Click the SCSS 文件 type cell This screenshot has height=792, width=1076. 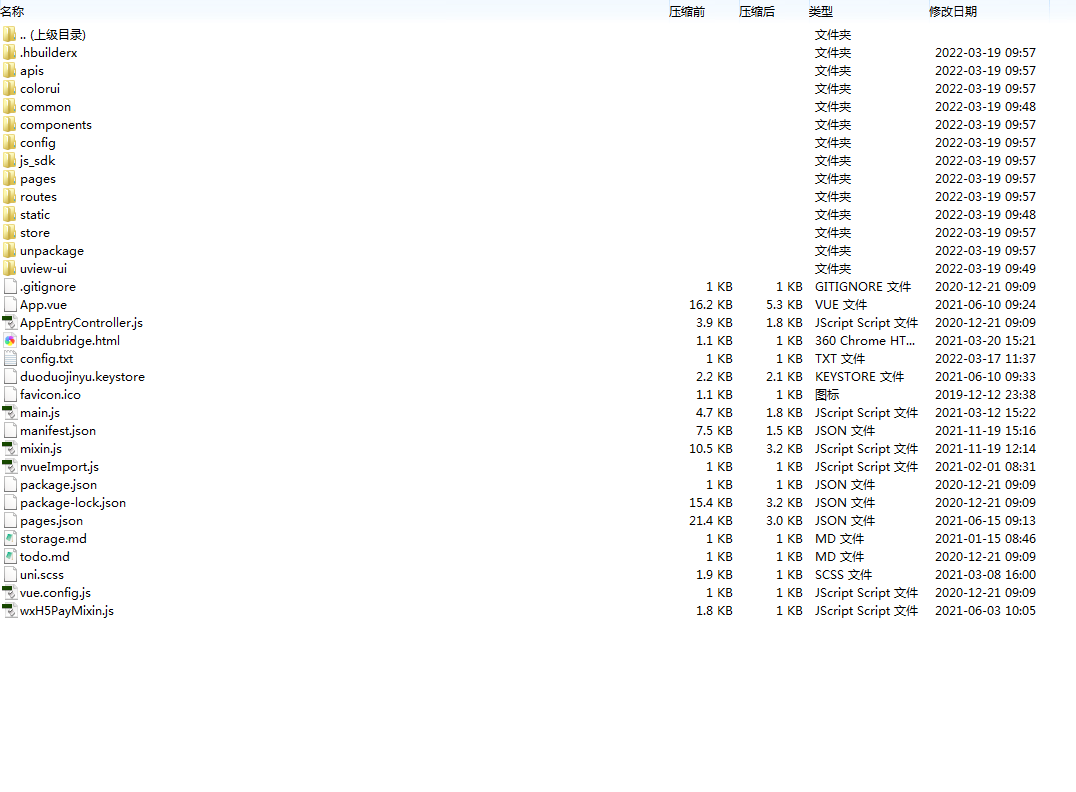tap(843, 574)
